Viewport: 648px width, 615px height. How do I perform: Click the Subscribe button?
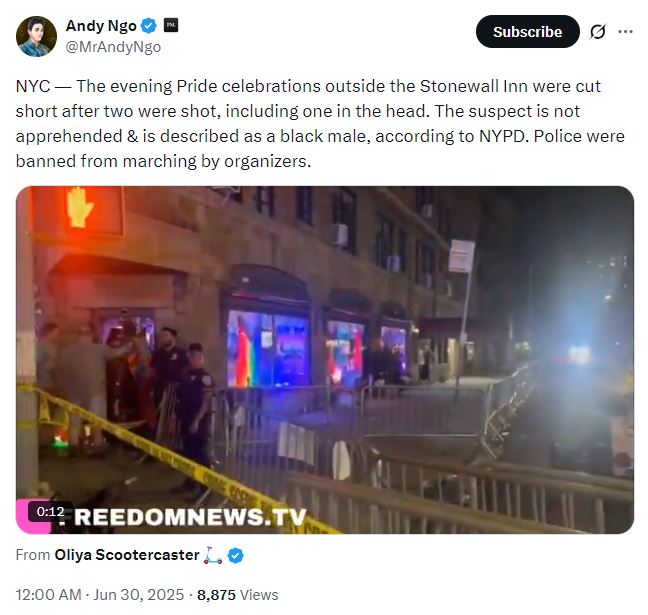pos(527,32)
